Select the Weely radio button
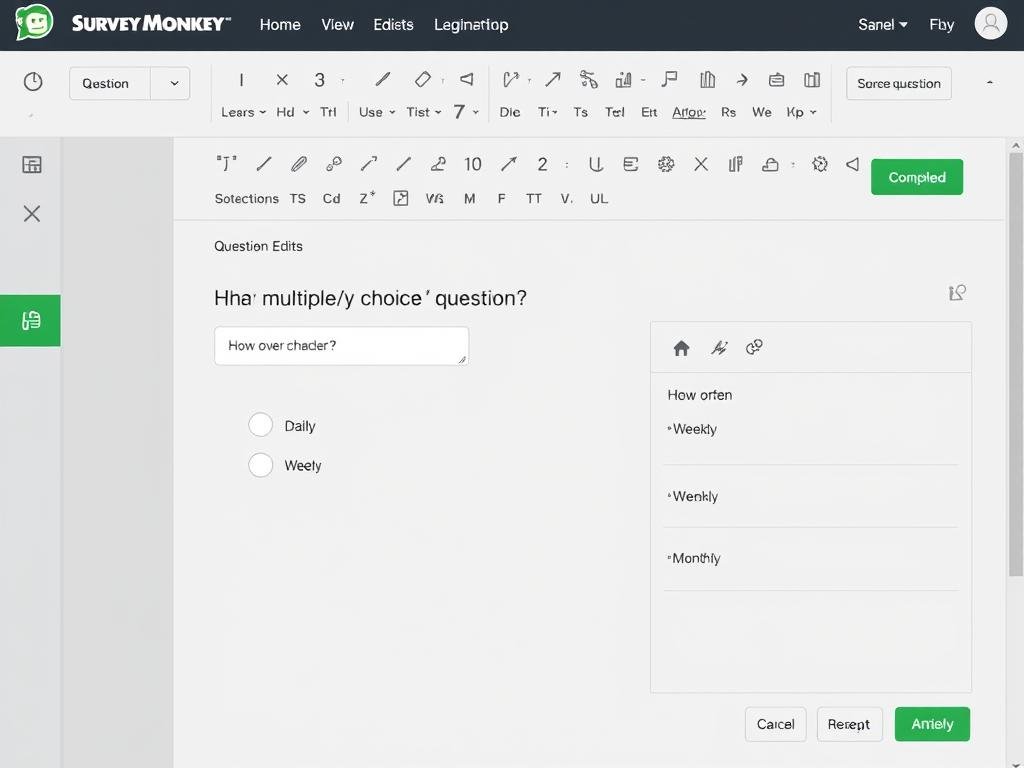 pyautogui.click(x=260, y=464)
